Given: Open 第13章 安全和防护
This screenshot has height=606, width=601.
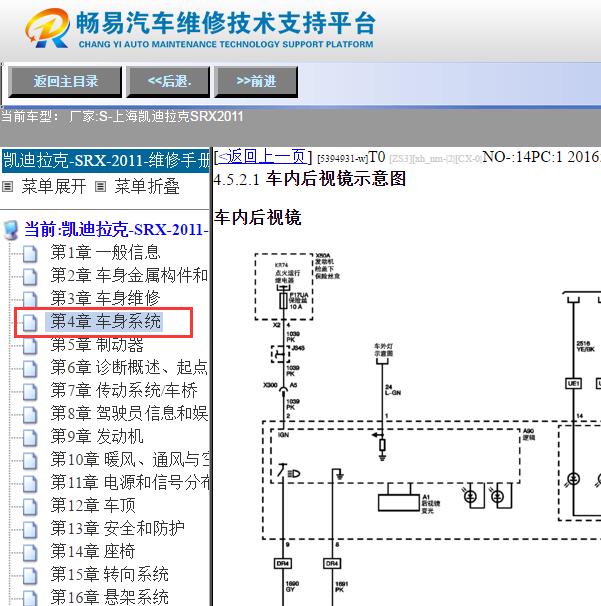Looking at the screenshot, I should [x=117, y=528].
